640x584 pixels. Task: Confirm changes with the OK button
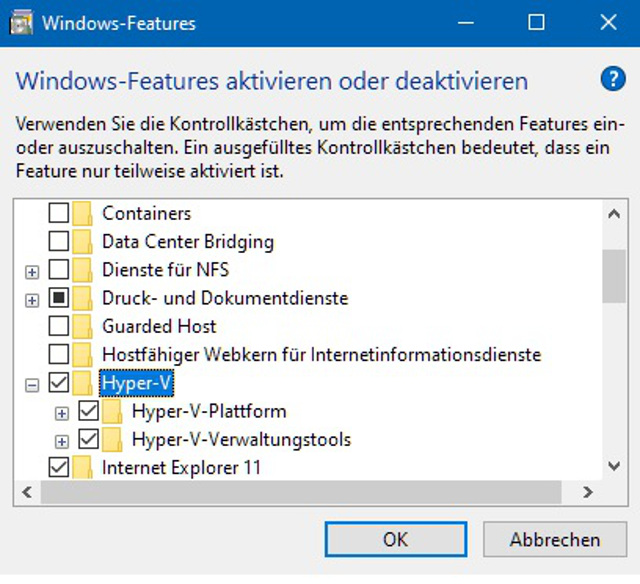click(396, 539)
